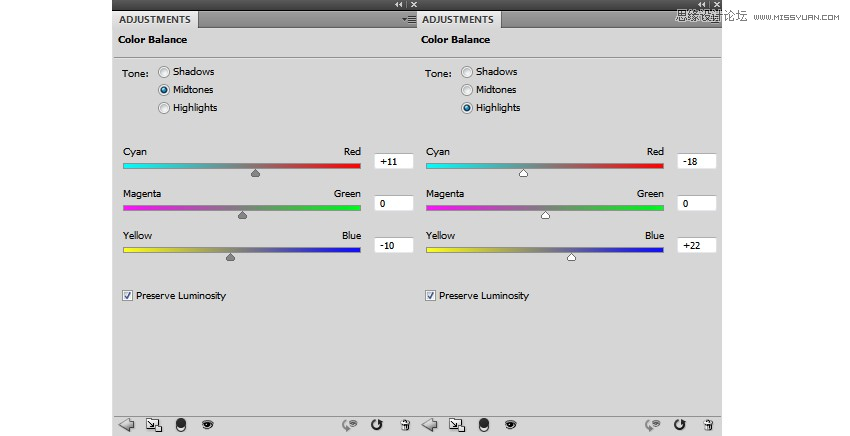Screen dimensions: 850x436
Task: Click Magenta-Green slider handle in right panel
Action: pyautogui.click(x=545, y=215)
